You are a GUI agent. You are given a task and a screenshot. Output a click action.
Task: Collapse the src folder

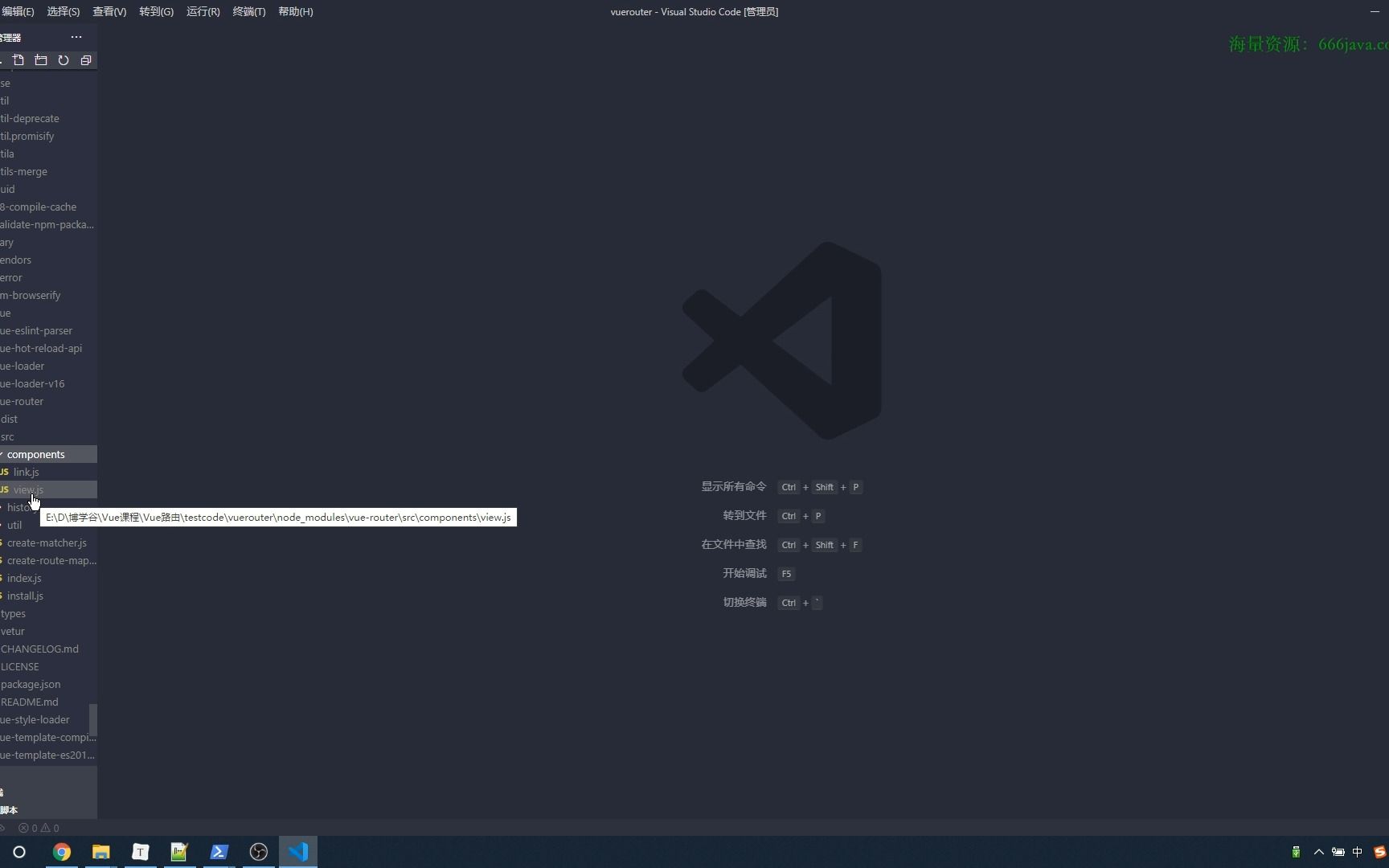coord(48,436)
